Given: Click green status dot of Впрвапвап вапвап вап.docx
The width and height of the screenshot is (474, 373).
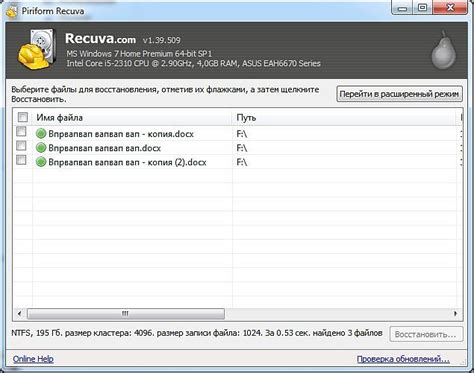Looking at the screenshot, I should tap(41, 148).
